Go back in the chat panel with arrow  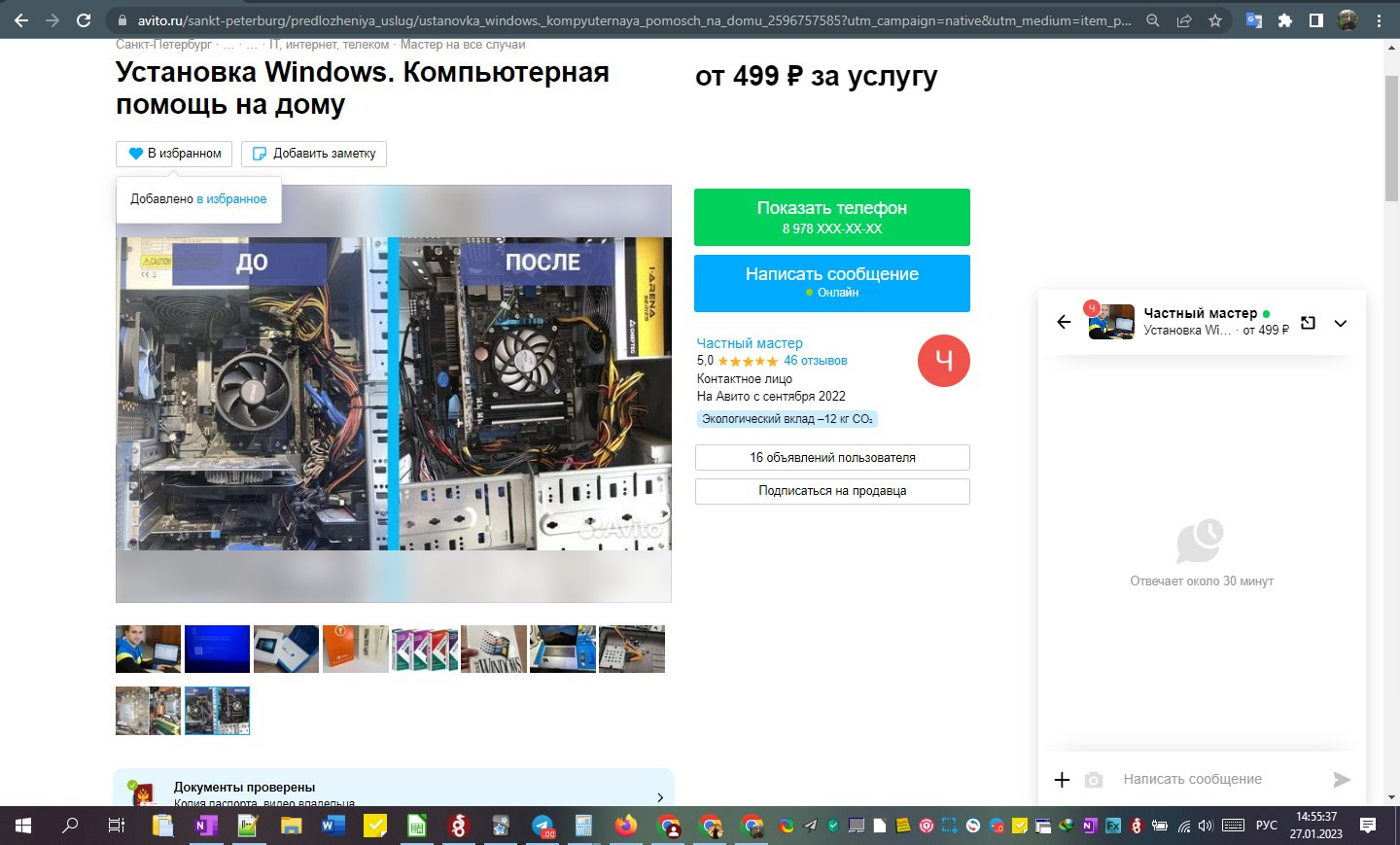(1064, 322)
